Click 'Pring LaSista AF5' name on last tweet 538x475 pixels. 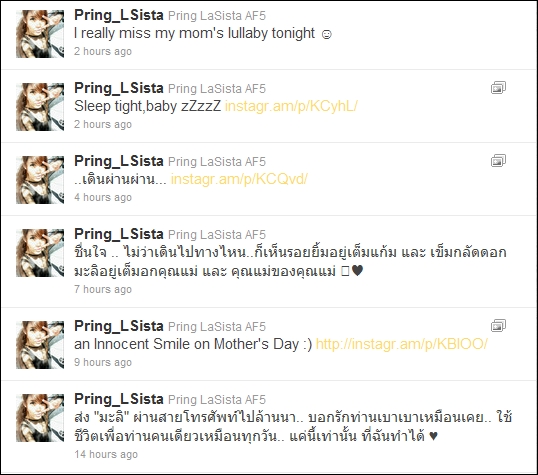coord(217,400)
